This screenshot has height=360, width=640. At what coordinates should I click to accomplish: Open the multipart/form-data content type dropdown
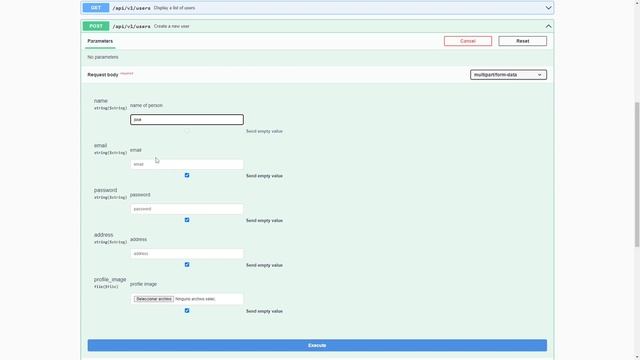(x=508, y=75)
